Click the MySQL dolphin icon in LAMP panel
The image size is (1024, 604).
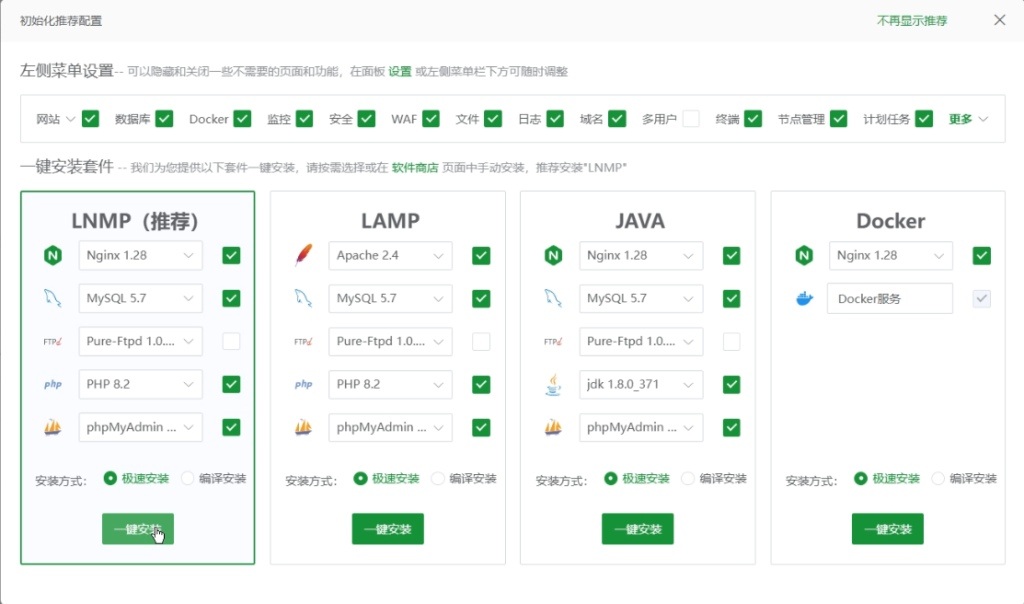click(x=302, y=298)
